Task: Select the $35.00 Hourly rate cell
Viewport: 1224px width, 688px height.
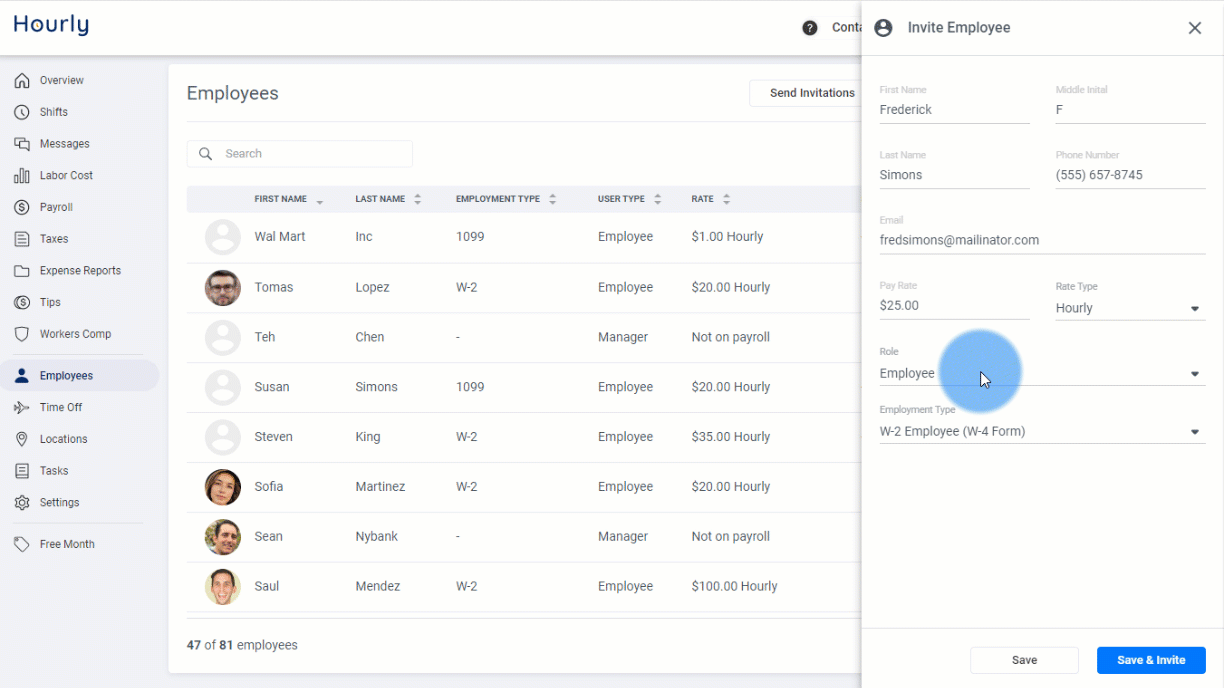Action: coord(731,437)
